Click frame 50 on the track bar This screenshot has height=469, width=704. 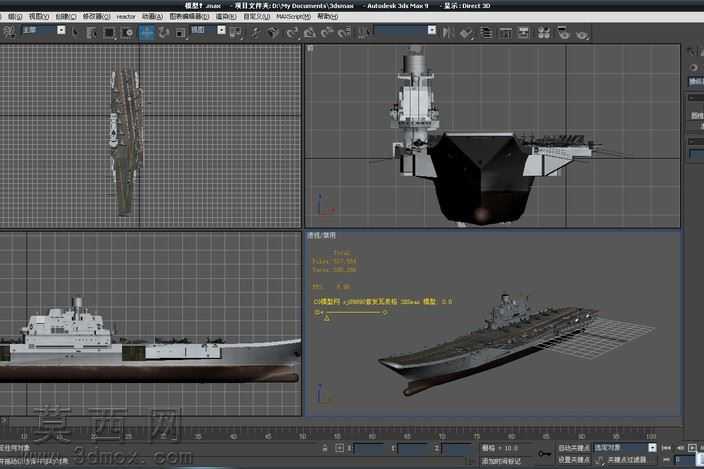point(302,436)
